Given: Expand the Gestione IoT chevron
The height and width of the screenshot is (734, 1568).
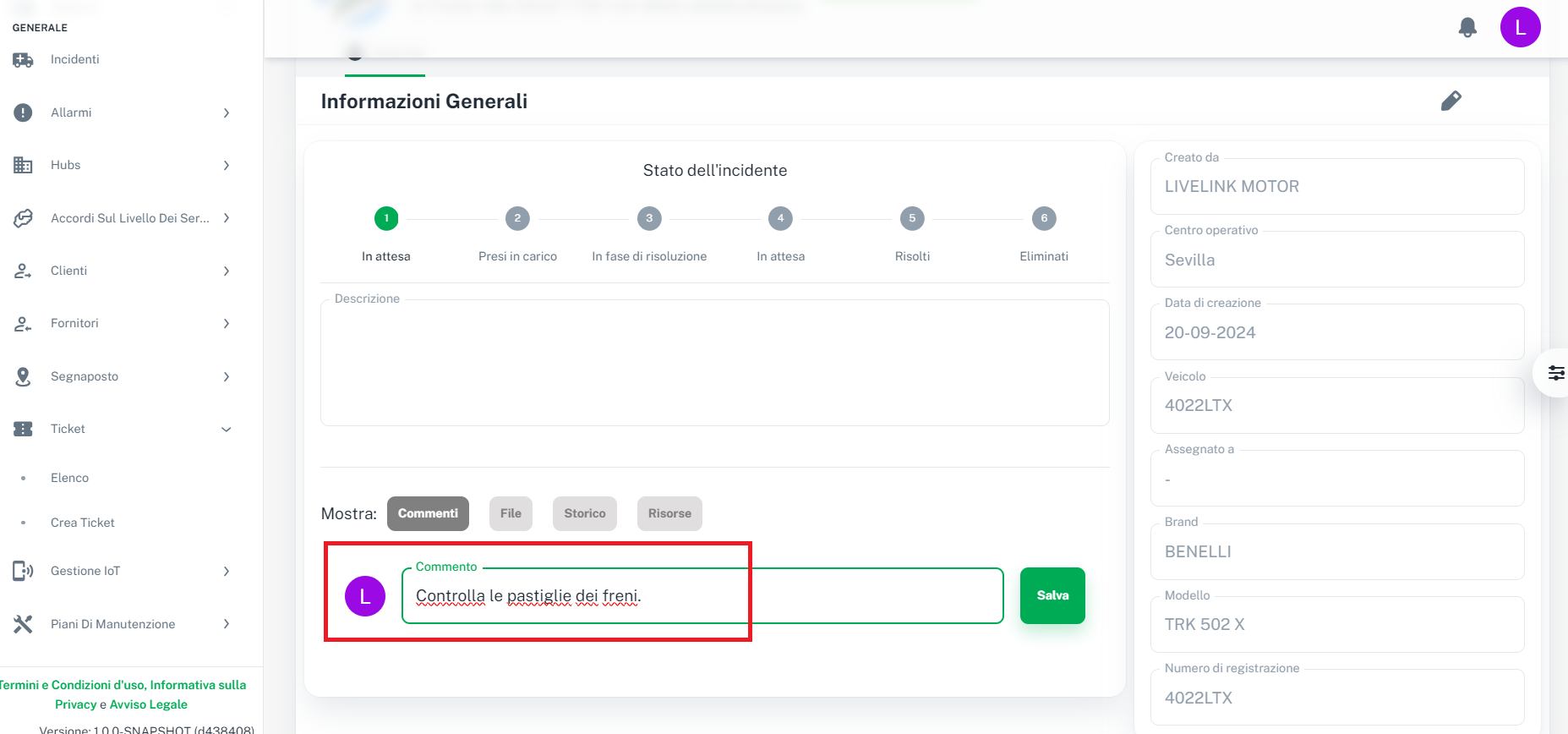Looking at the screenshot, I should [x=227, y=572].
